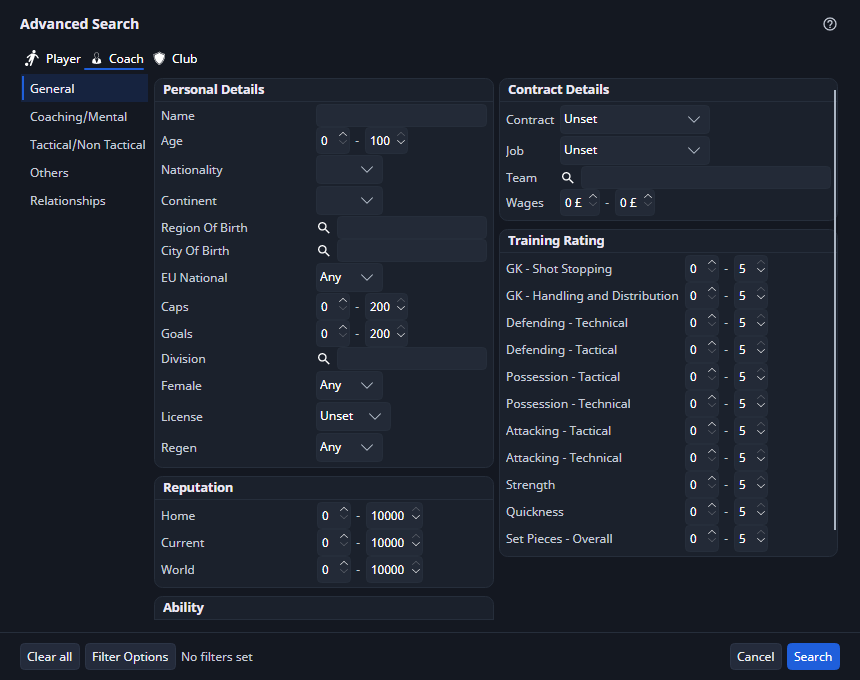The width and height of the screenshot is (860, 680).
Task: Click the Goals minimum stepper
Action: (x=333, y=333)
